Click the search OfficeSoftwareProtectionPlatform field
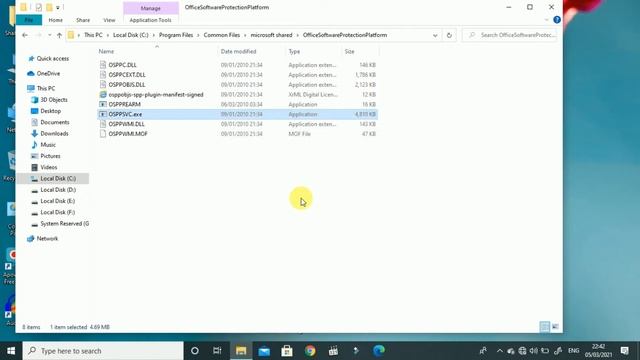640x360 pixels. 509,35
